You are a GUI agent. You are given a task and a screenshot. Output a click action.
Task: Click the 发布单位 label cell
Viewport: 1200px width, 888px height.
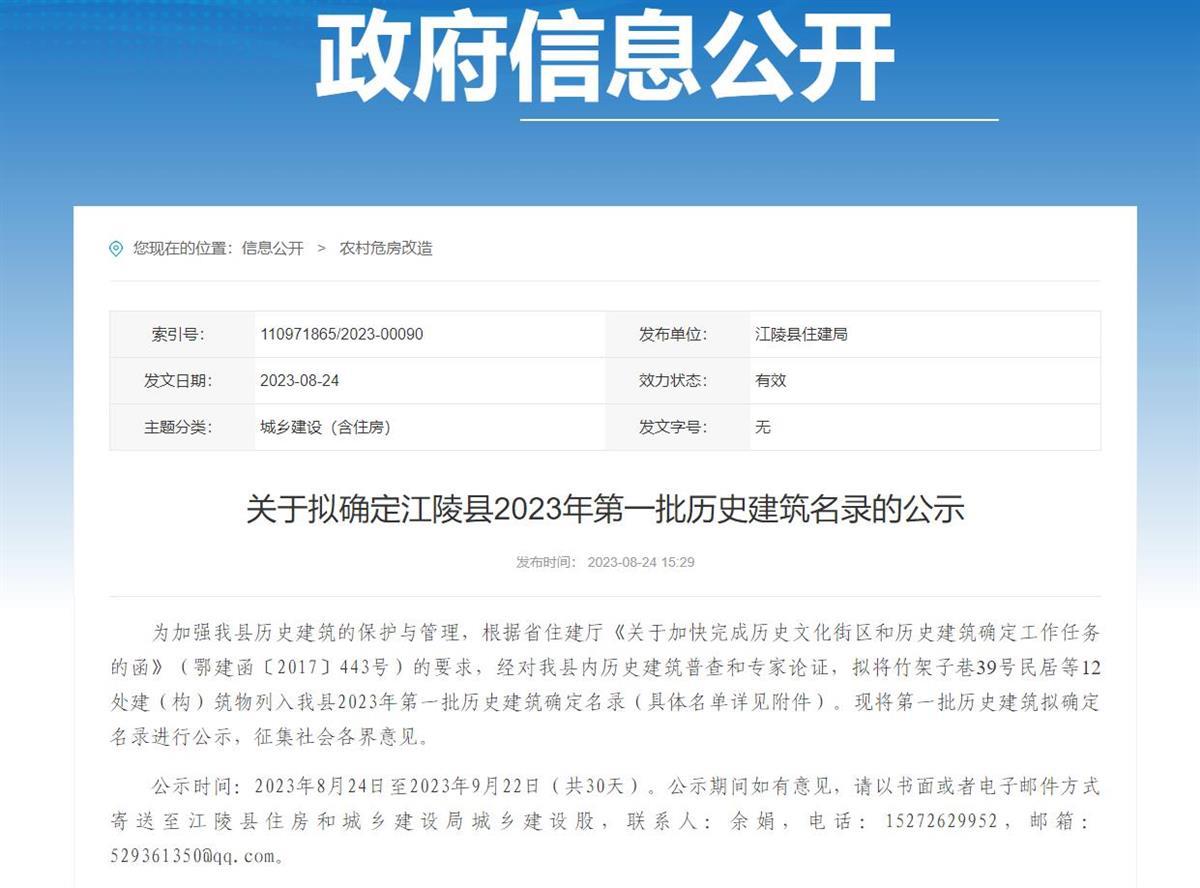(673, 334)
